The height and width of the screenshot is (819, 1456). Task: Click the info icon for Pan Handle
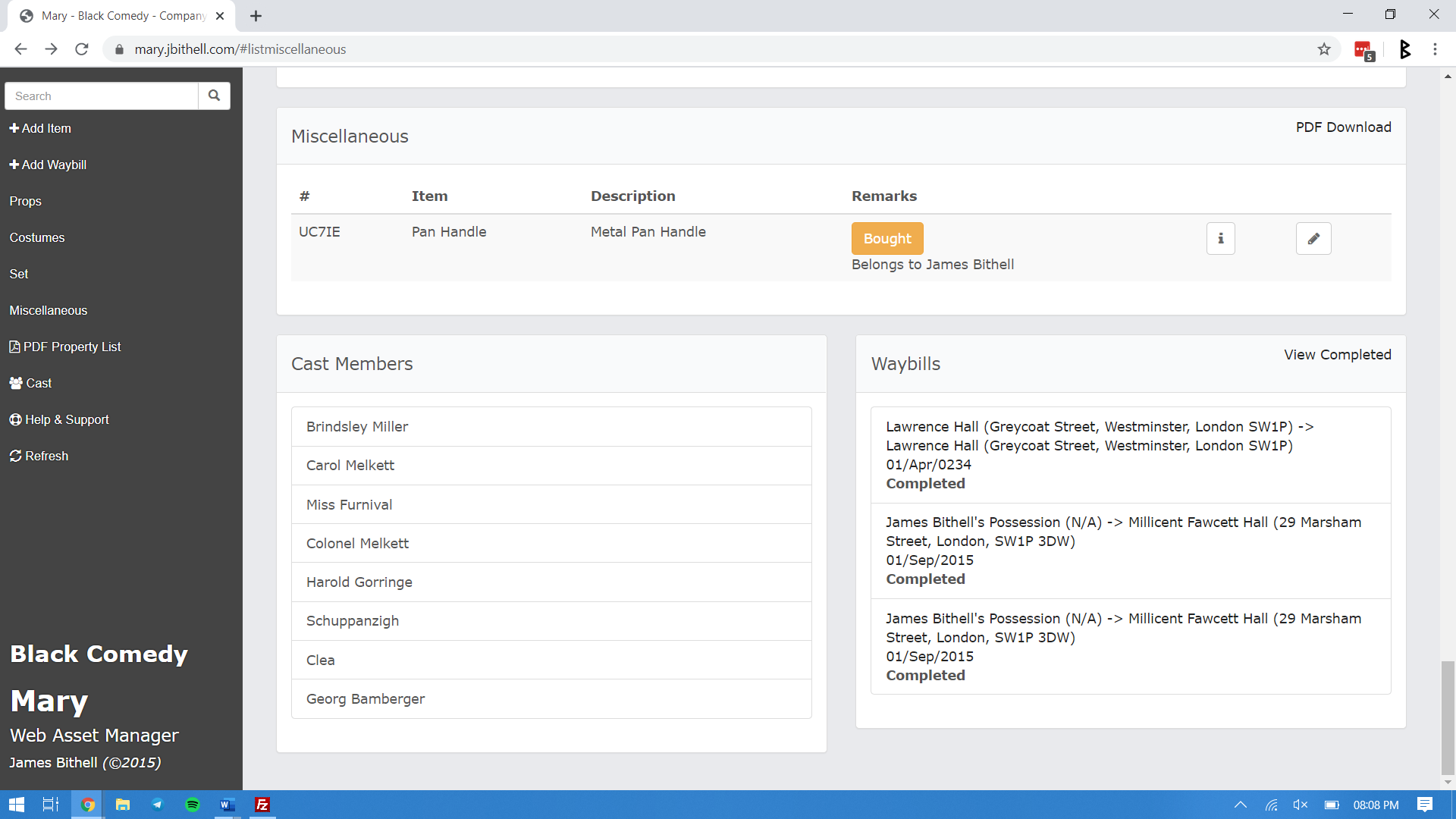click(x=1220, y=238)
